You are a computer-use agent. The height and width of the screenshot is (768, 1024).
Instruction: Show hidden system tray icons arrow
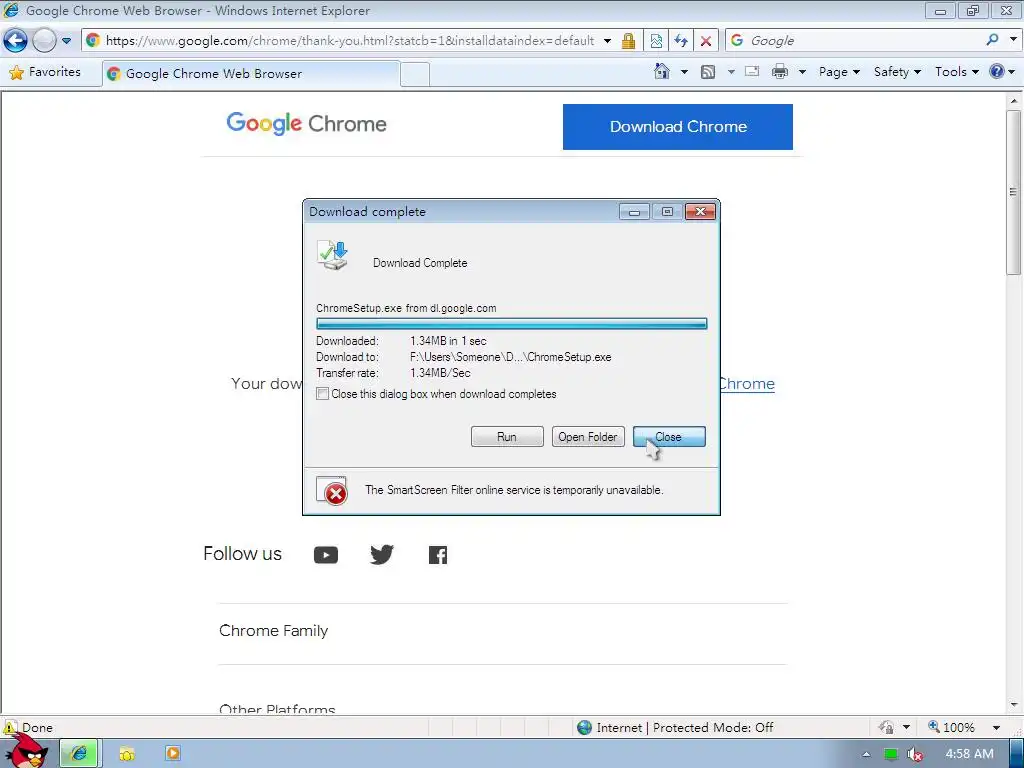[866, 754]
